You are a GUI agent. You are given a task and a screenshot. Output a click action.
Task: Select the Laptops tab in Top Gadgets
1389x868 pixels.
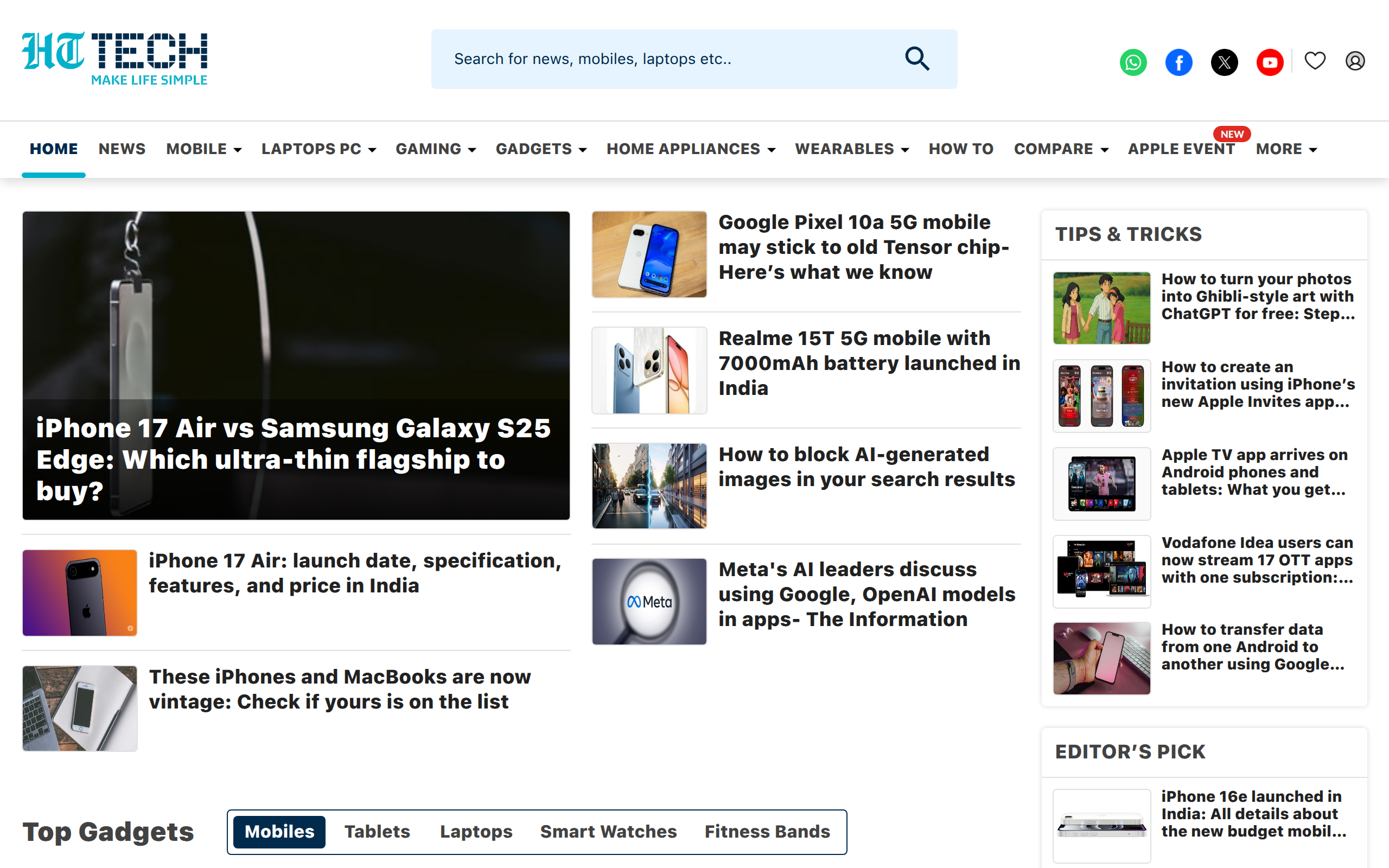476,831
